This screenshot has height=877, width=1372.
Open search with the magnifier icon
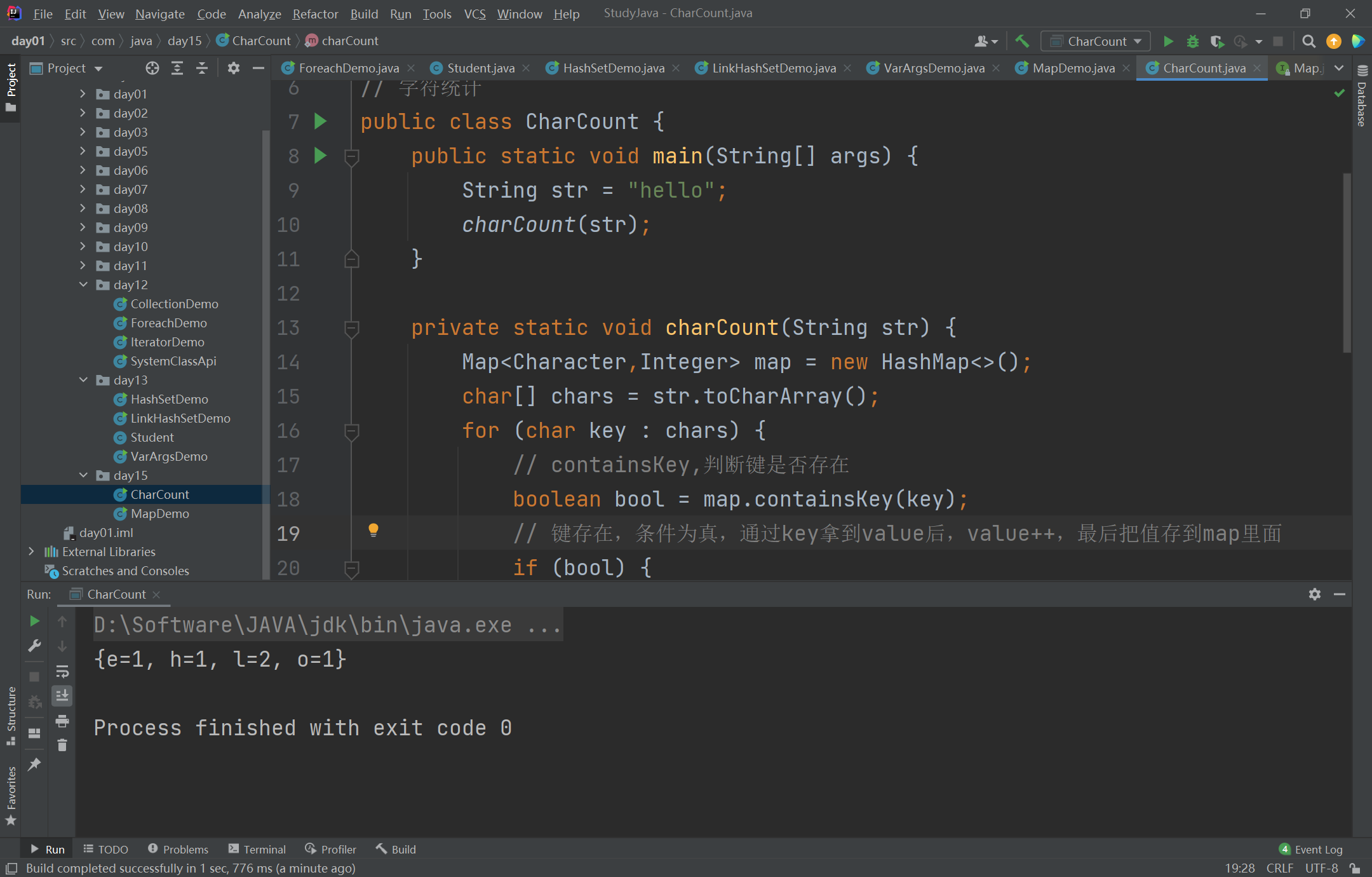(1308, 41)
